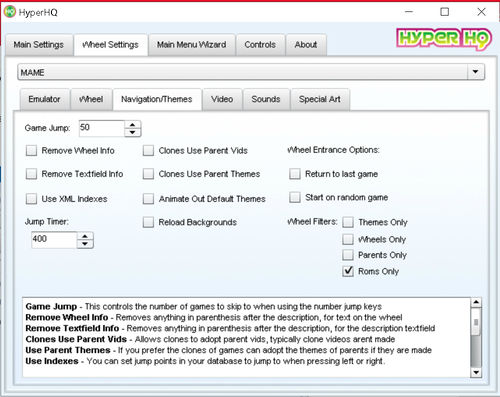The image size is (500, 397).
Task: Click the Game Jump value field
Action: tap(102, 128)
